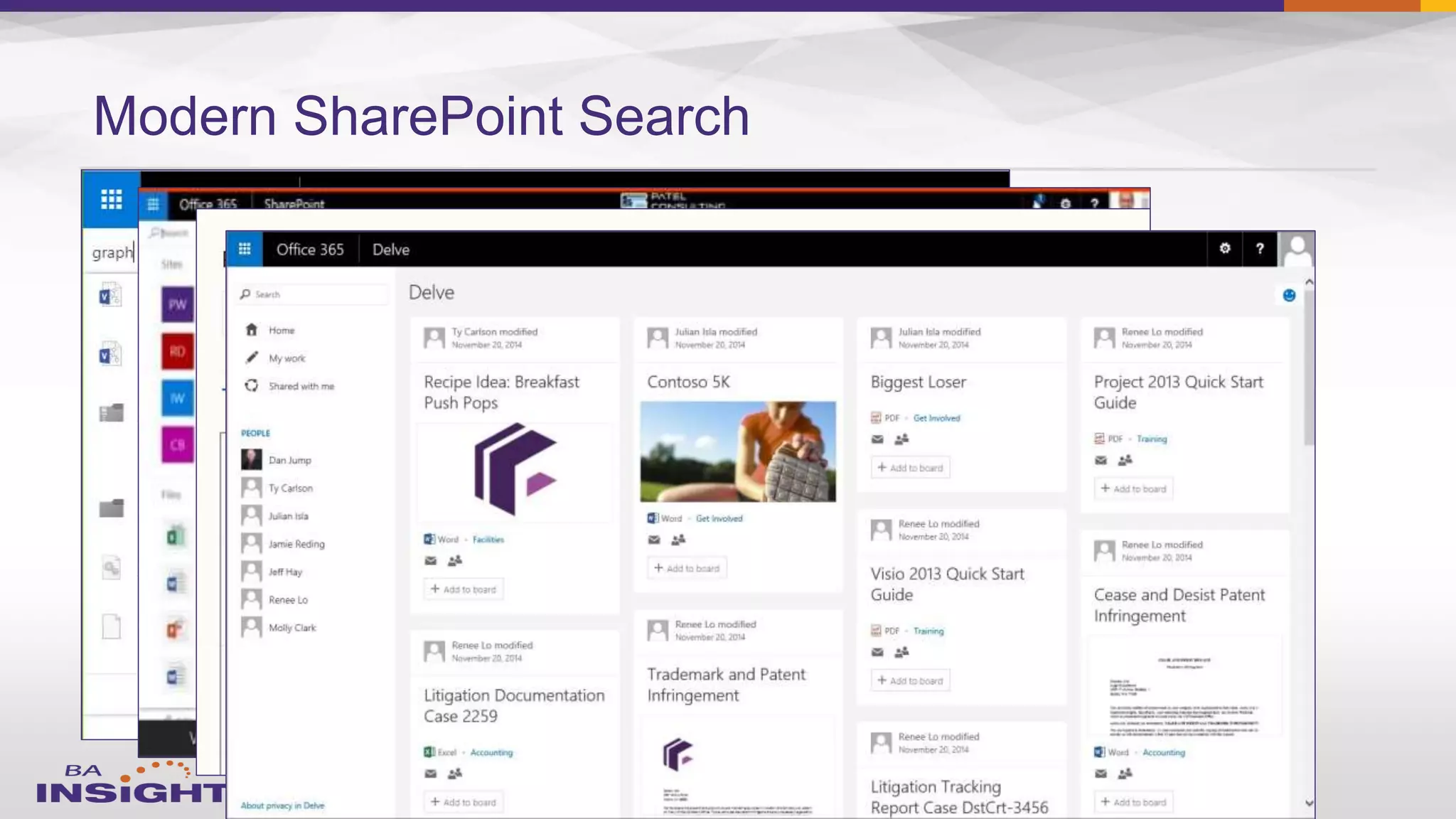This screenshot has width=1456, height=819.
Task: Click Dan Jump's profile photo
Action: click(251, 459)
